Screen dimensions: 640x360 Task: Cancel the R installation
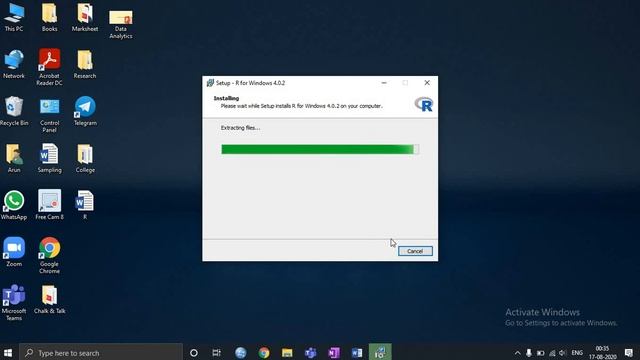[x=415, y=251]
